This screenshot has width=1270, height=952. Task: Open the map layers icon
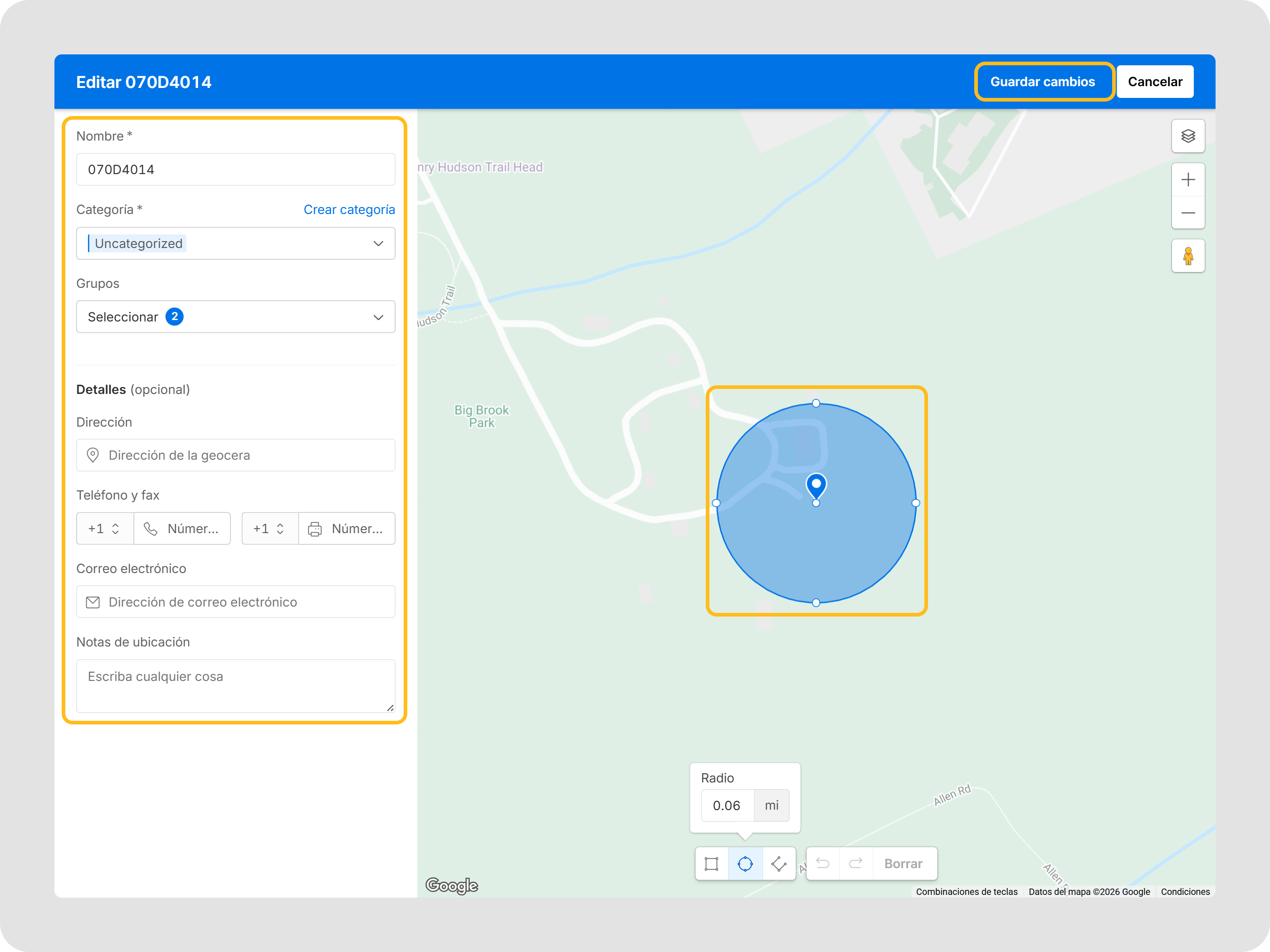1187,136
